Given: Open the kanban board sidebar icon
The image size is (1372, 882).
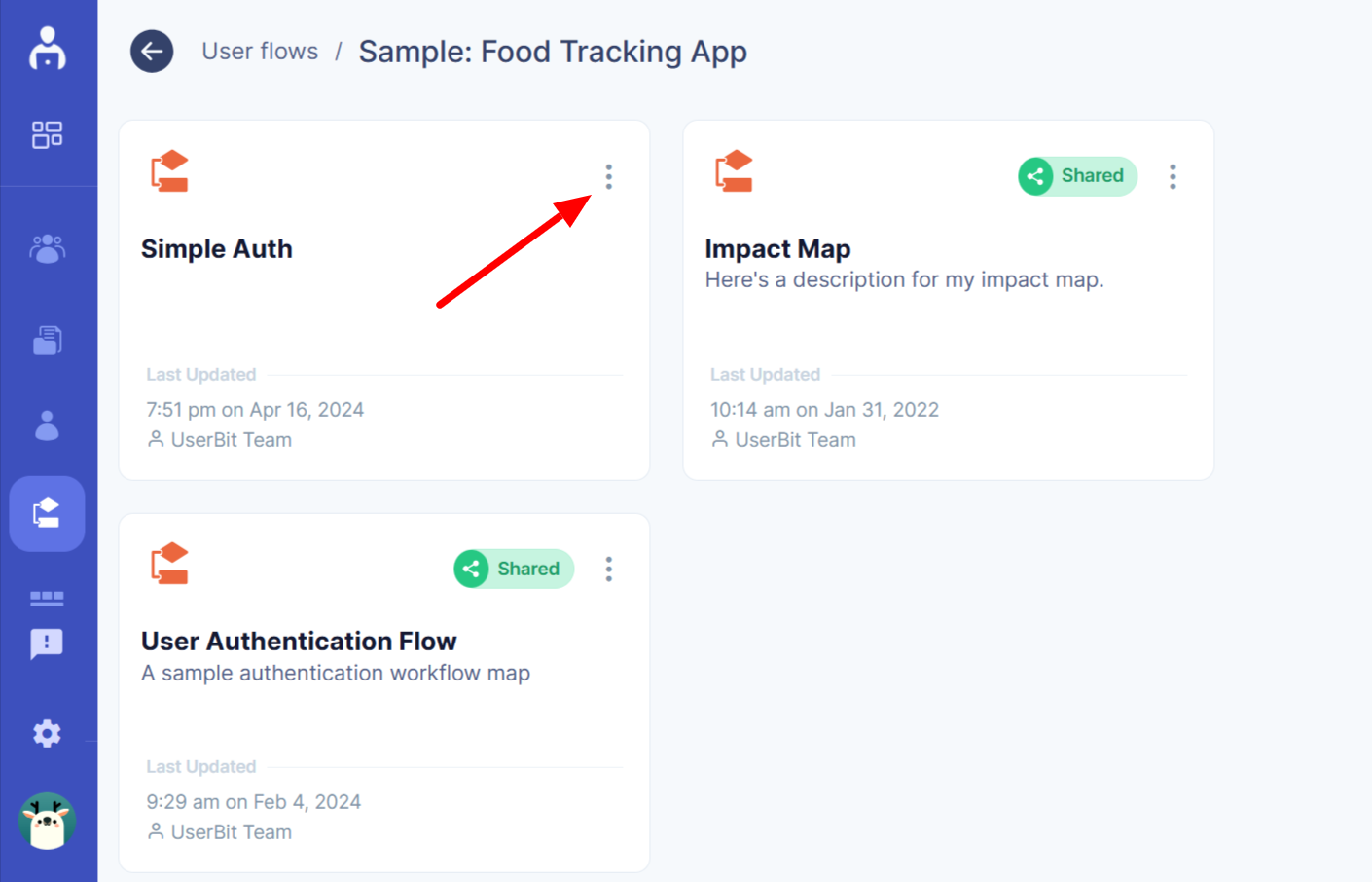Looking at the screenshot, I should [x=47, y=598].
